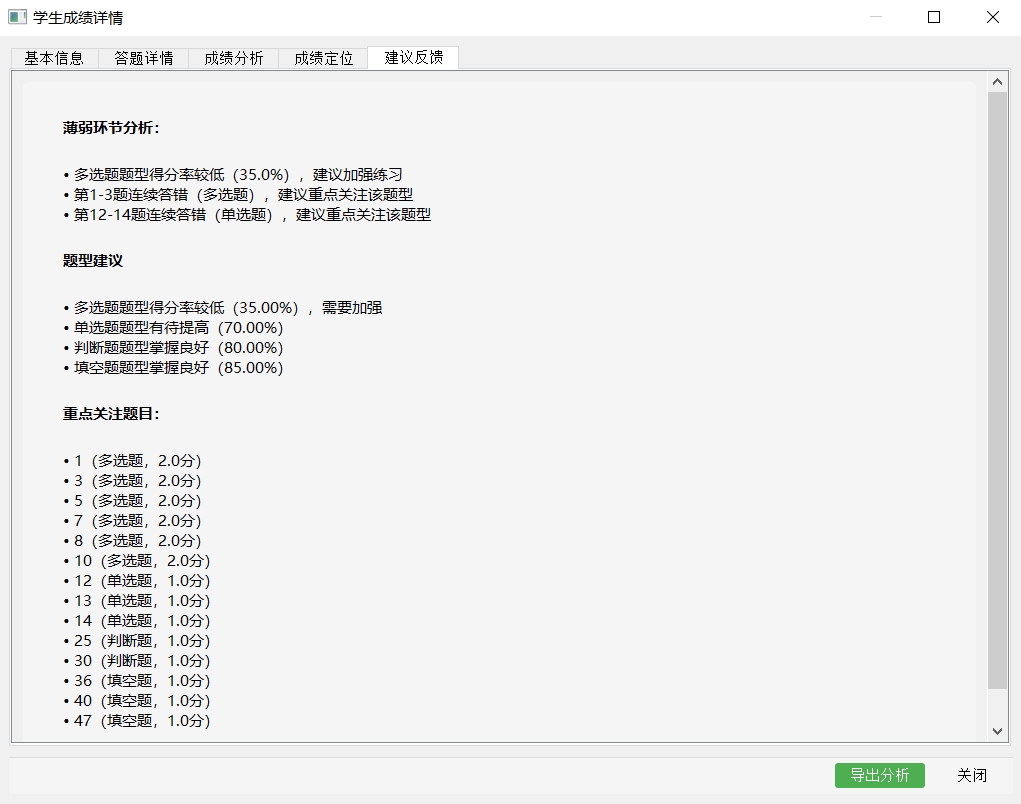Click the 薄弱环节分析 heading text

click(111, 128)
